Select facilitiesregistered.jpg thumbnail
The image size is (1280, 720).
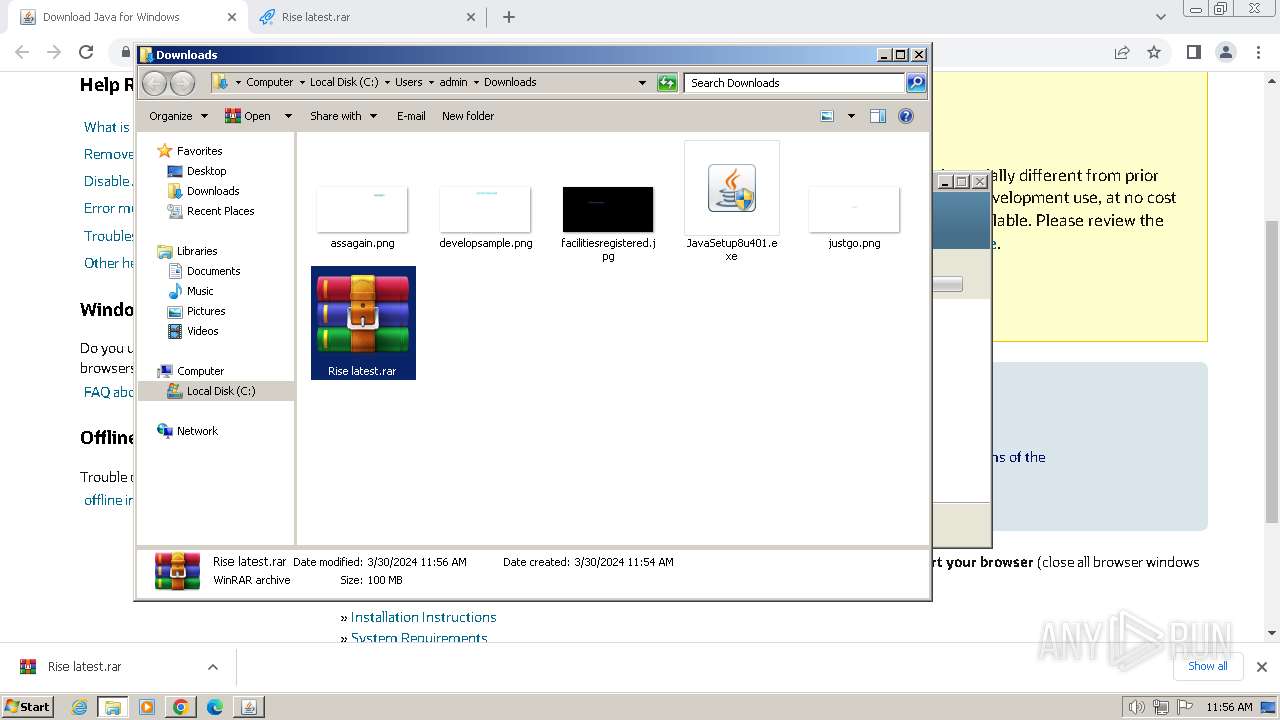(x=608, y=209)
